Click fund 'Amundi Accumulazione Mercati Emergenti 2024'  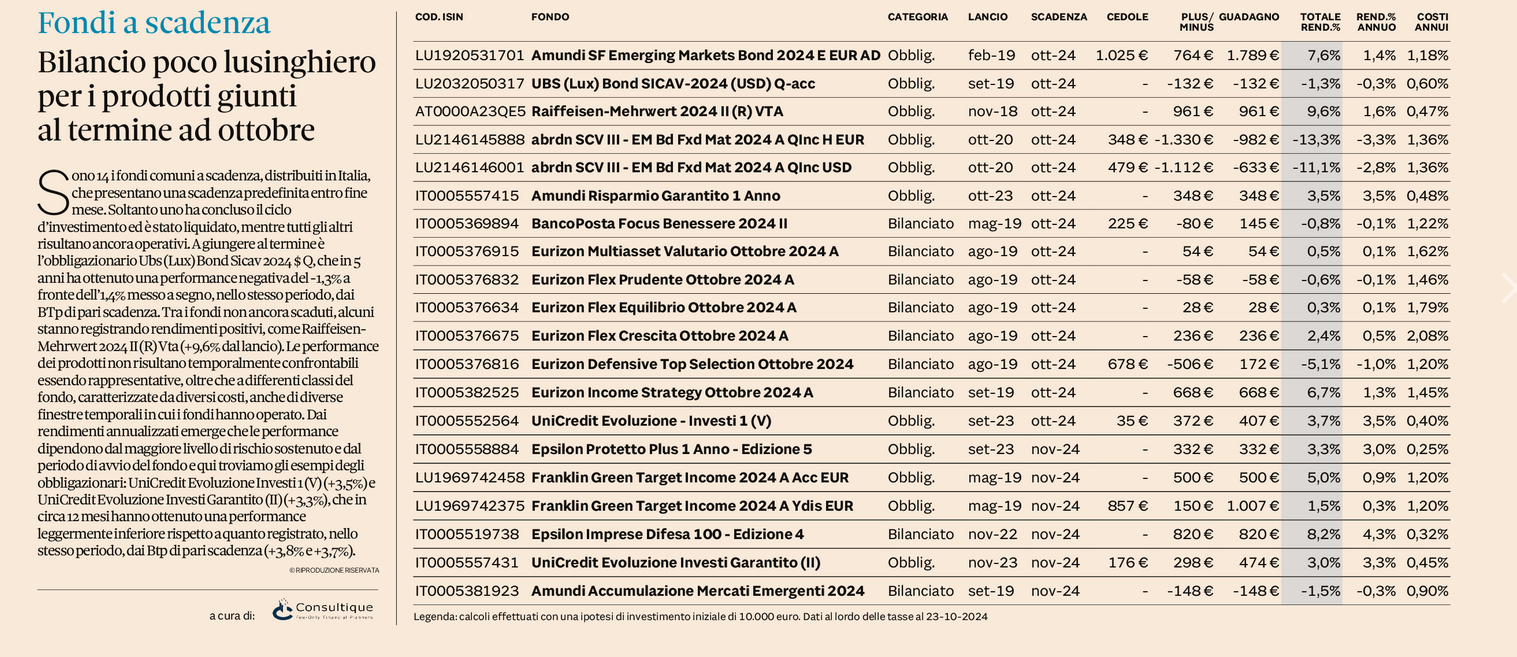pyautogui.click(x=698, y=591)
